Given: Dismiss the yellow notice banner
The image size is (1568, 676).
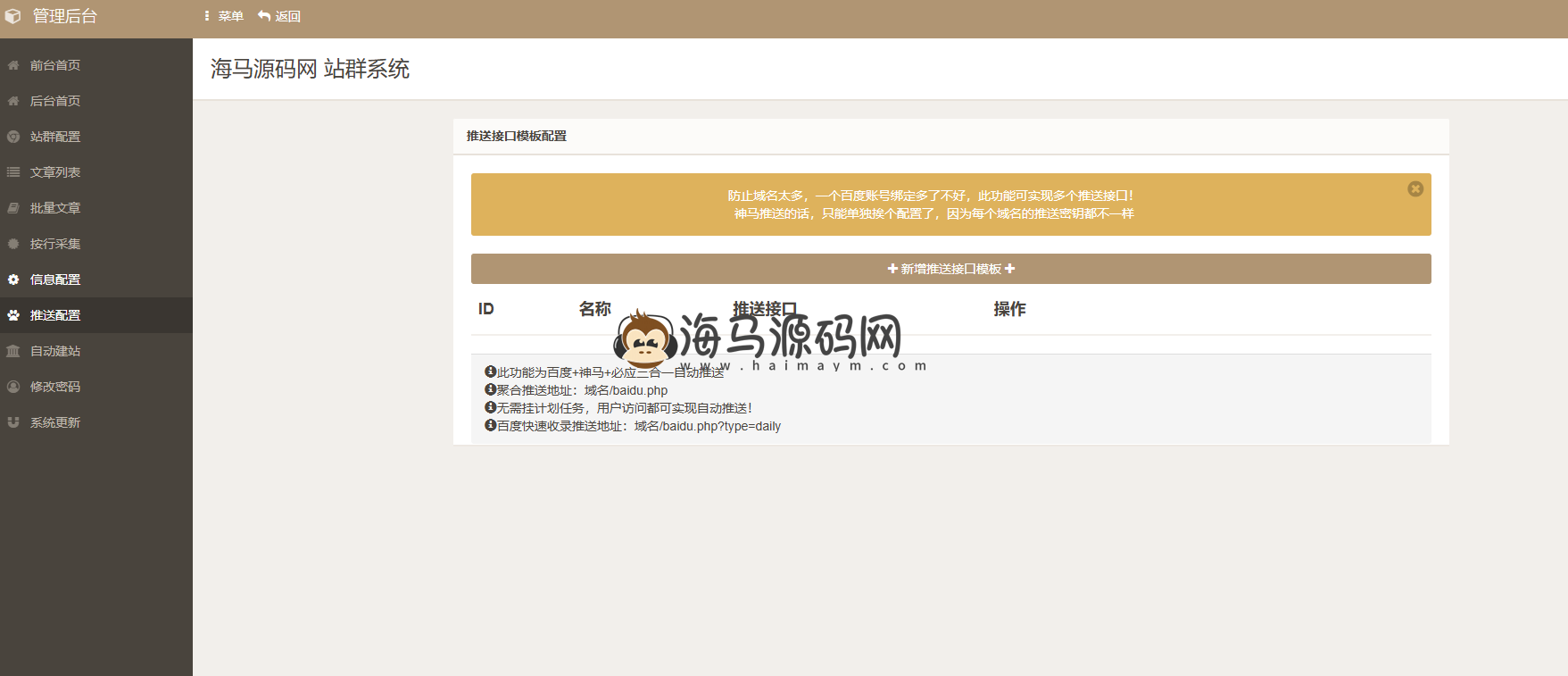Looking at the screenshot, I should click(1415, 188).
